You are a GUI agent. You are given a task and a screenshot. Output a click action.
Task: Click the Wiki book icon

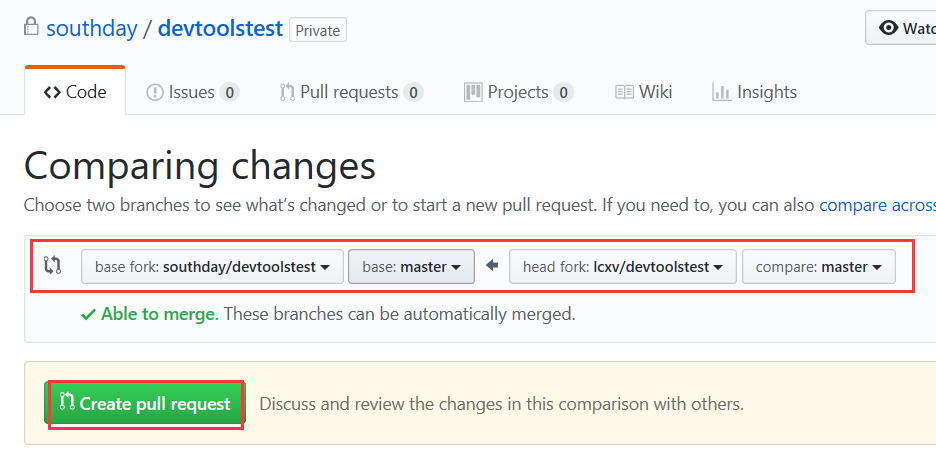coord(624,93)
